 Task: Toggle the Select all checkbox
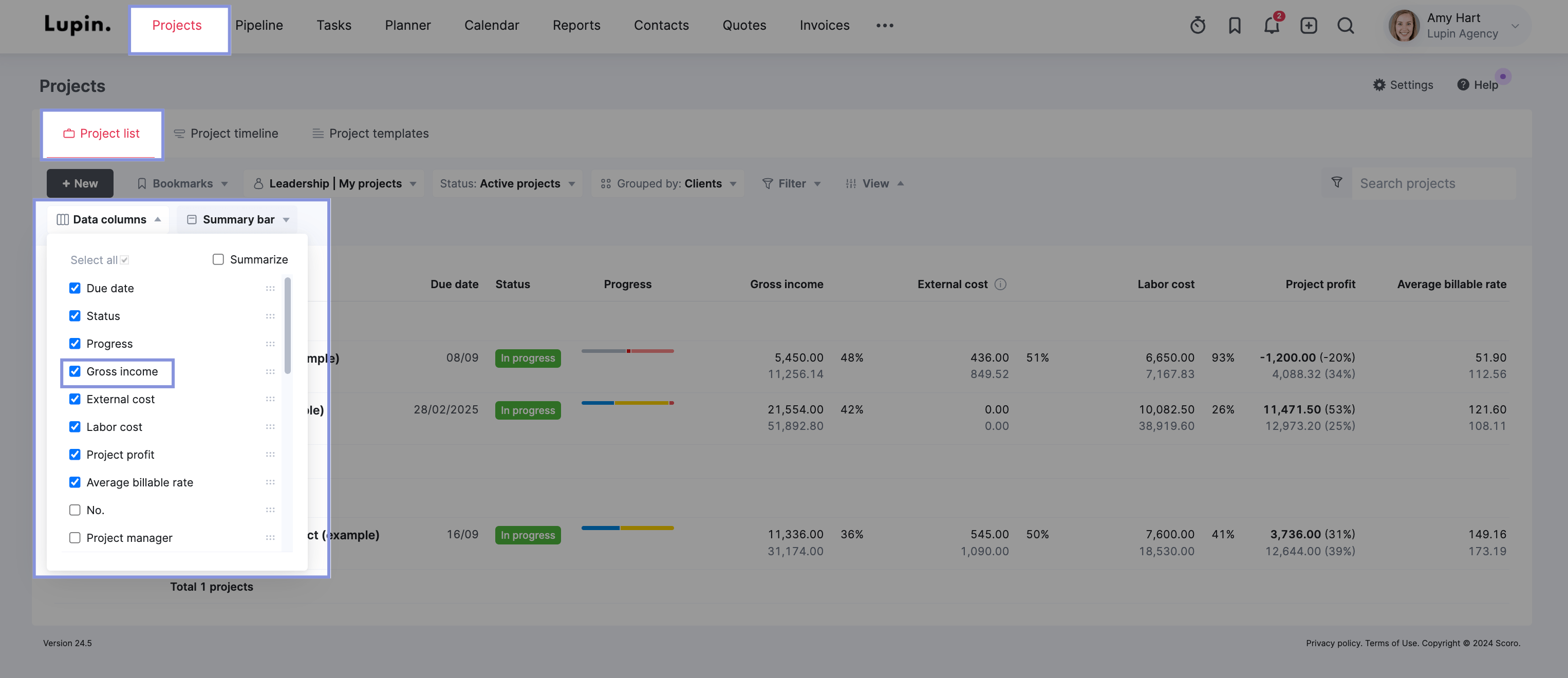point(125,260)
